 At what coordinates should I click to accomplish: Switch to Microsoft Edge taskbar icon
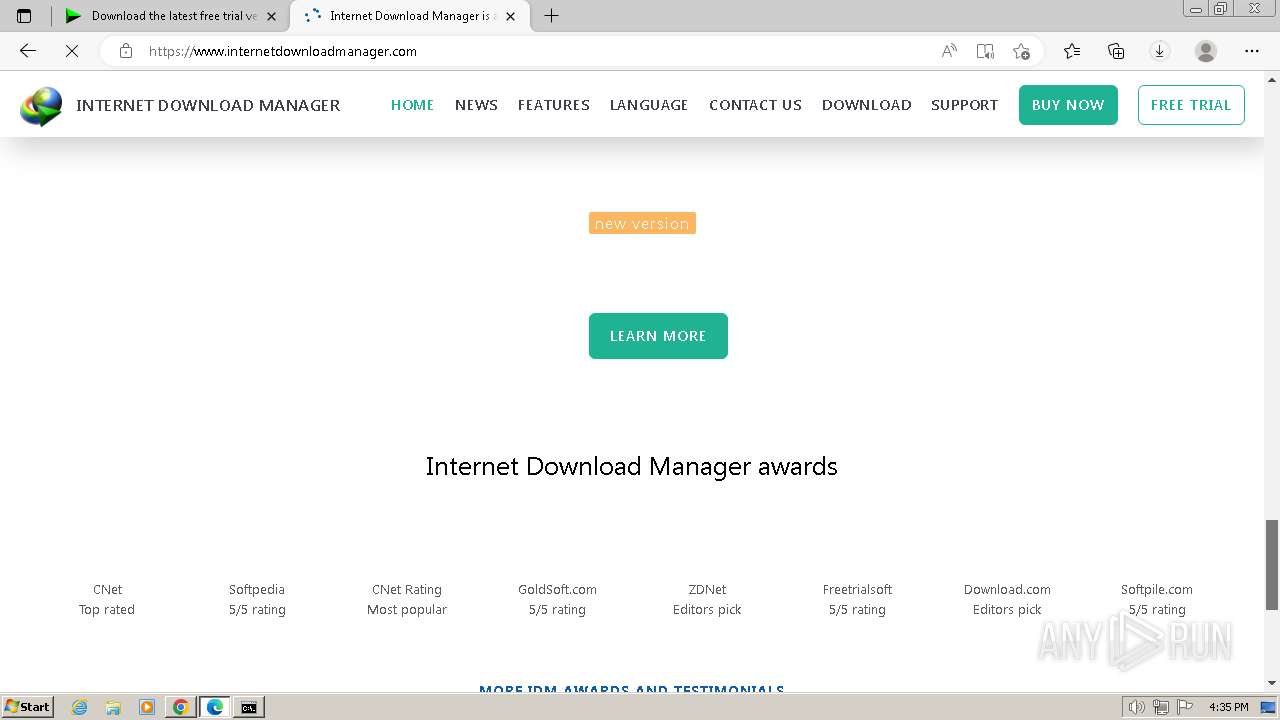tap(215, 707)
